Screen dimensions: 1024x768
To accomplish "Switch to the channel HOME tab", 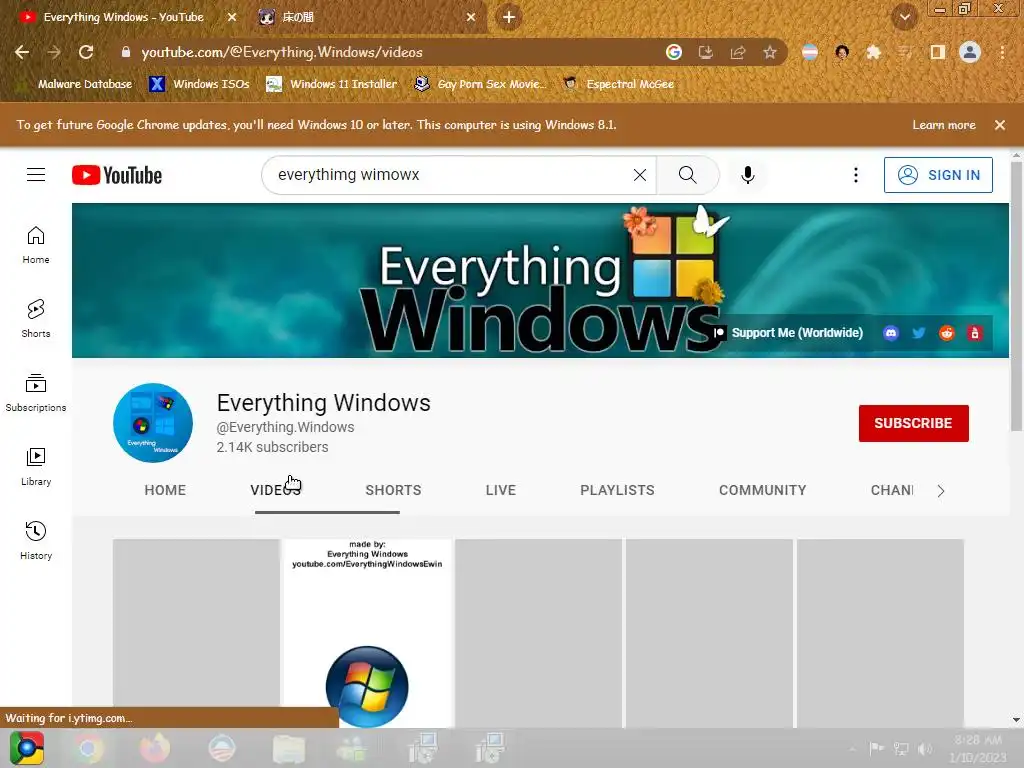I will (x=165, y=490).
